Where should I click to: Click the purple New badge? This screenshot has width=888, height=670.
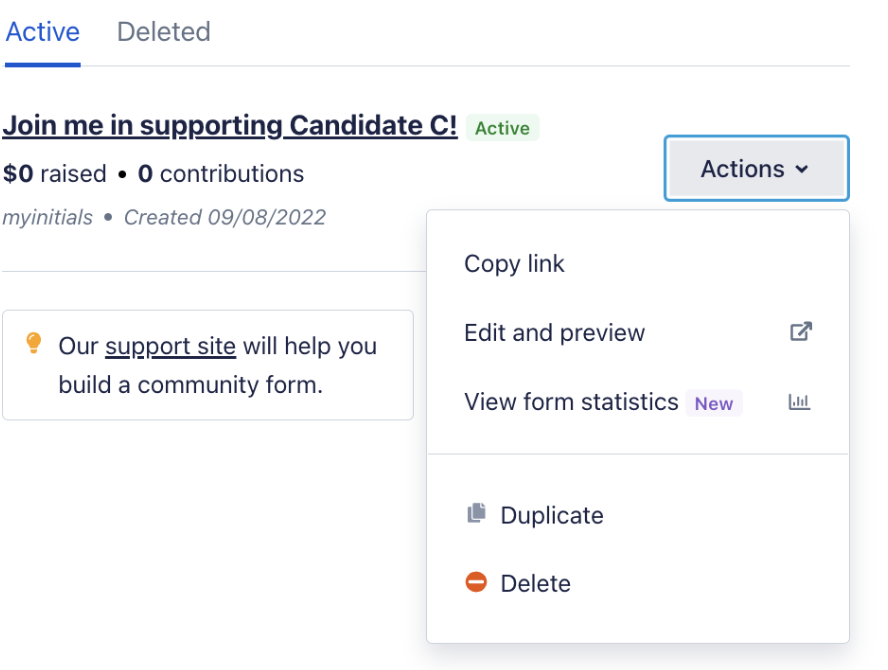[714, 404]
